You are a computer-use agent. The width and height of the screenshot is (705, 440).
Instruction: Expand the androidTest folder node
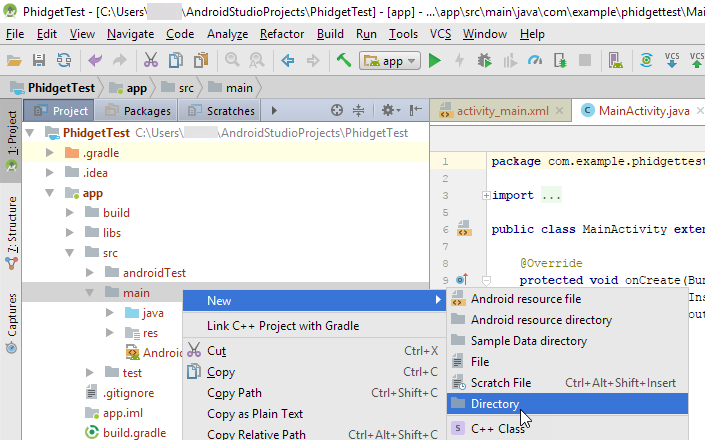(90, 273)
